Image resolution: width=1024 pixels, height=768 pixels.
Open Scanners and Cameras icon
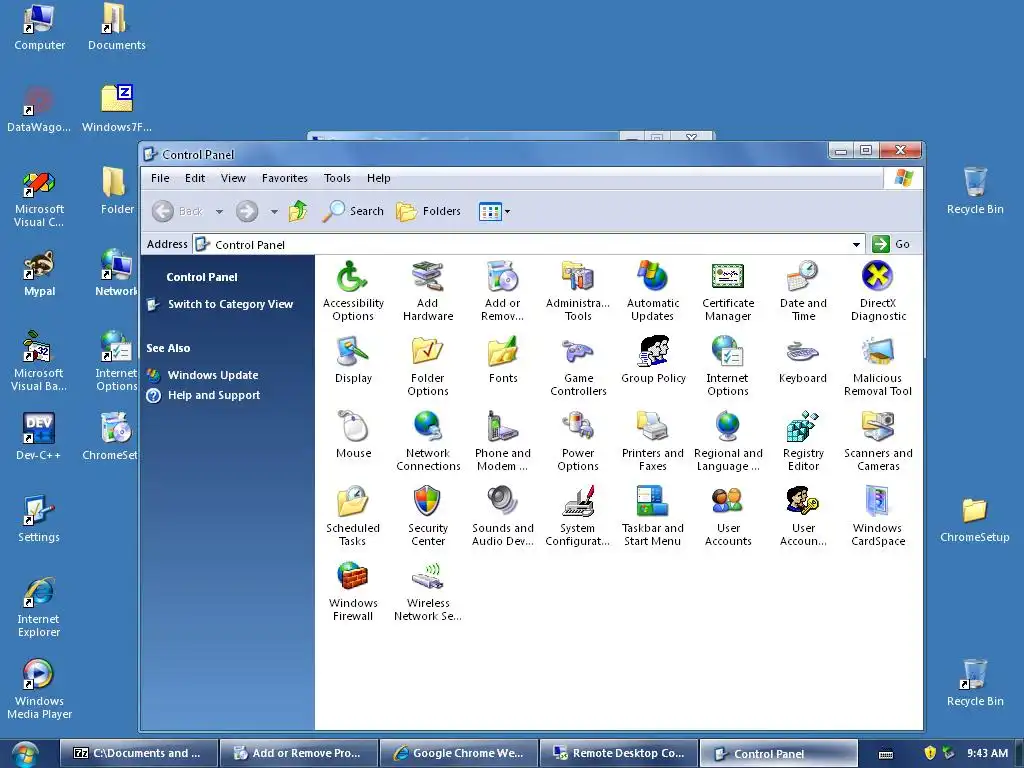click(x=878, y=441)
